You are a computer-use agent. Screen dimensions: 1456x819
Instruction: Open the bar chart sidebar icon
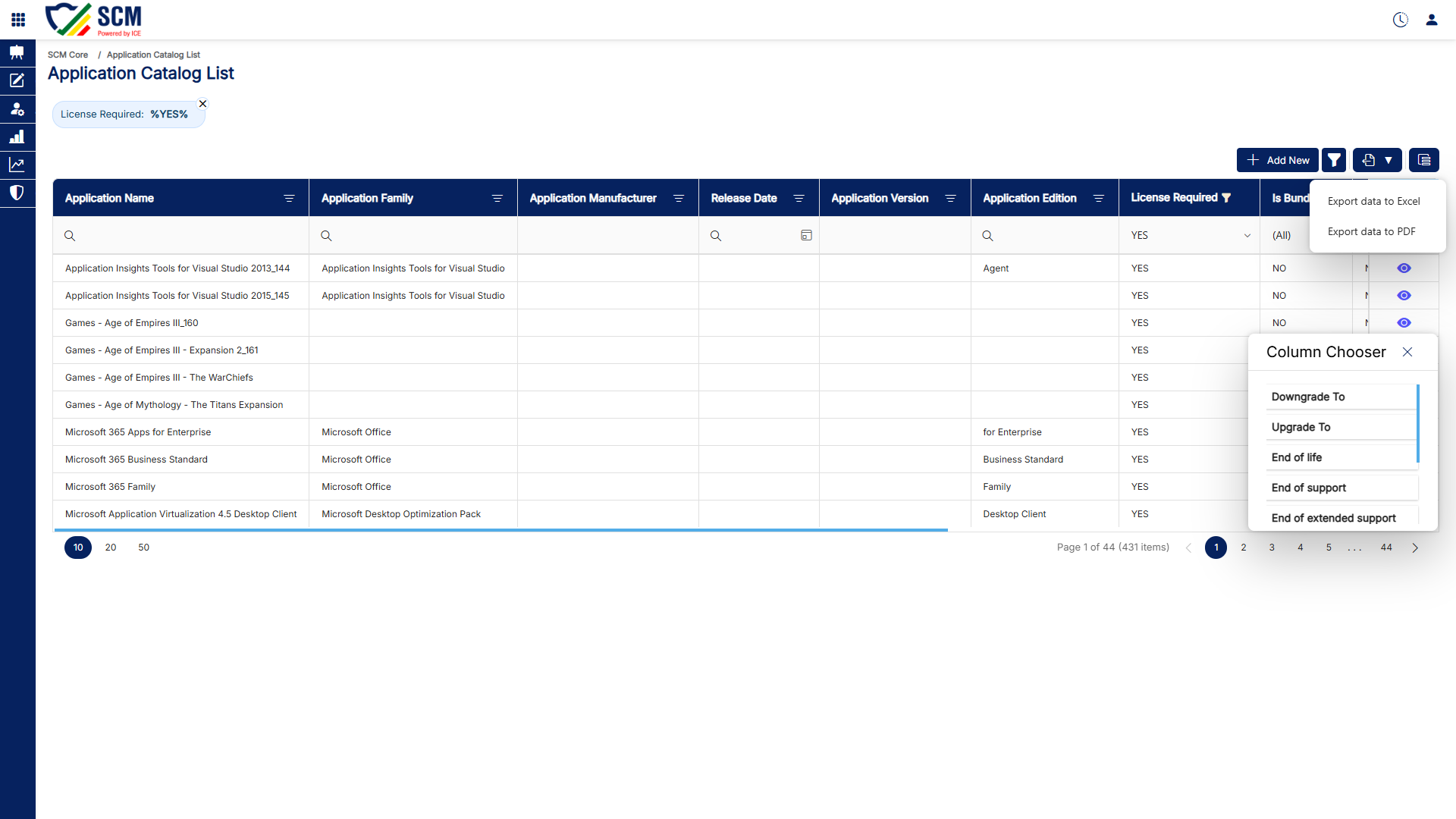17,136
